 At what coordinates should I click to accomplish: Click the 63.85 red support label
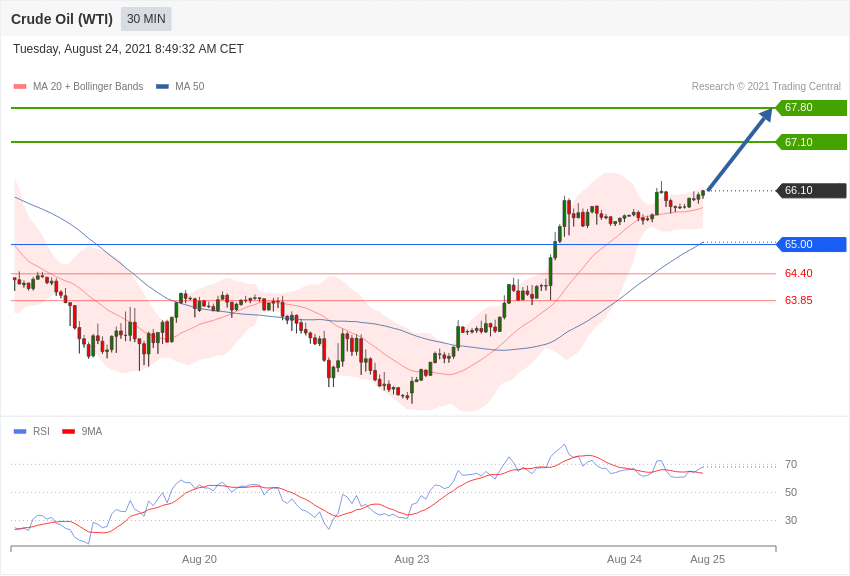[799, 300]
